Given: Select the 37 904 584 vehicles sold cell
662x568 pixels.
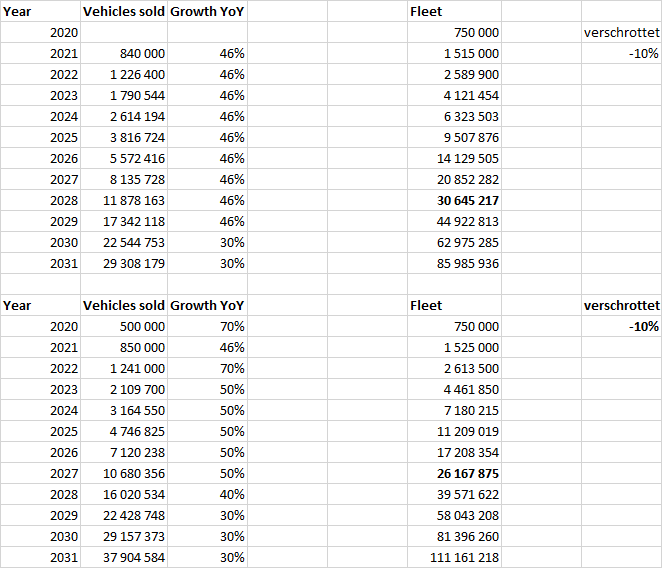Looking at the screenshot, I should (x=126, y=558).
